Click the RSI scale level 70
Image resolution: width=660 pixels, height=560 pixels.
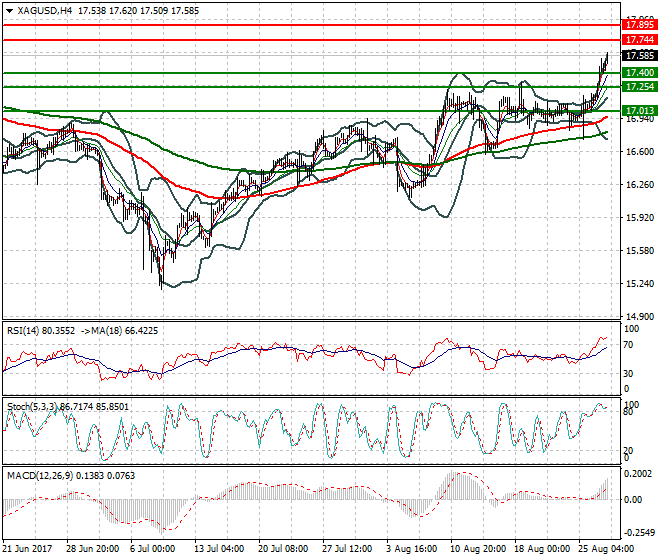pos(628,345)
